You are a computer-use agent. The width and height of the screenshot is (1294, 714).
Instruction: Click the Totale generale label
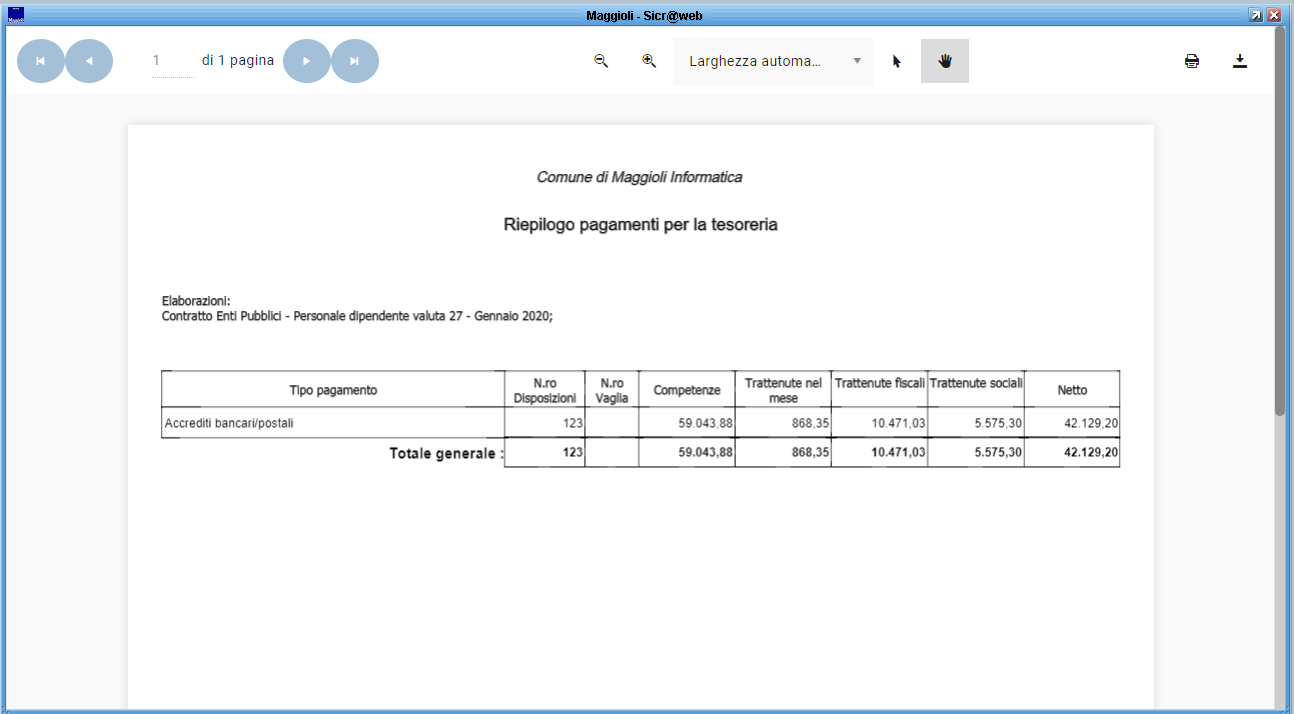pyautogui.click(x=446, y=454)
